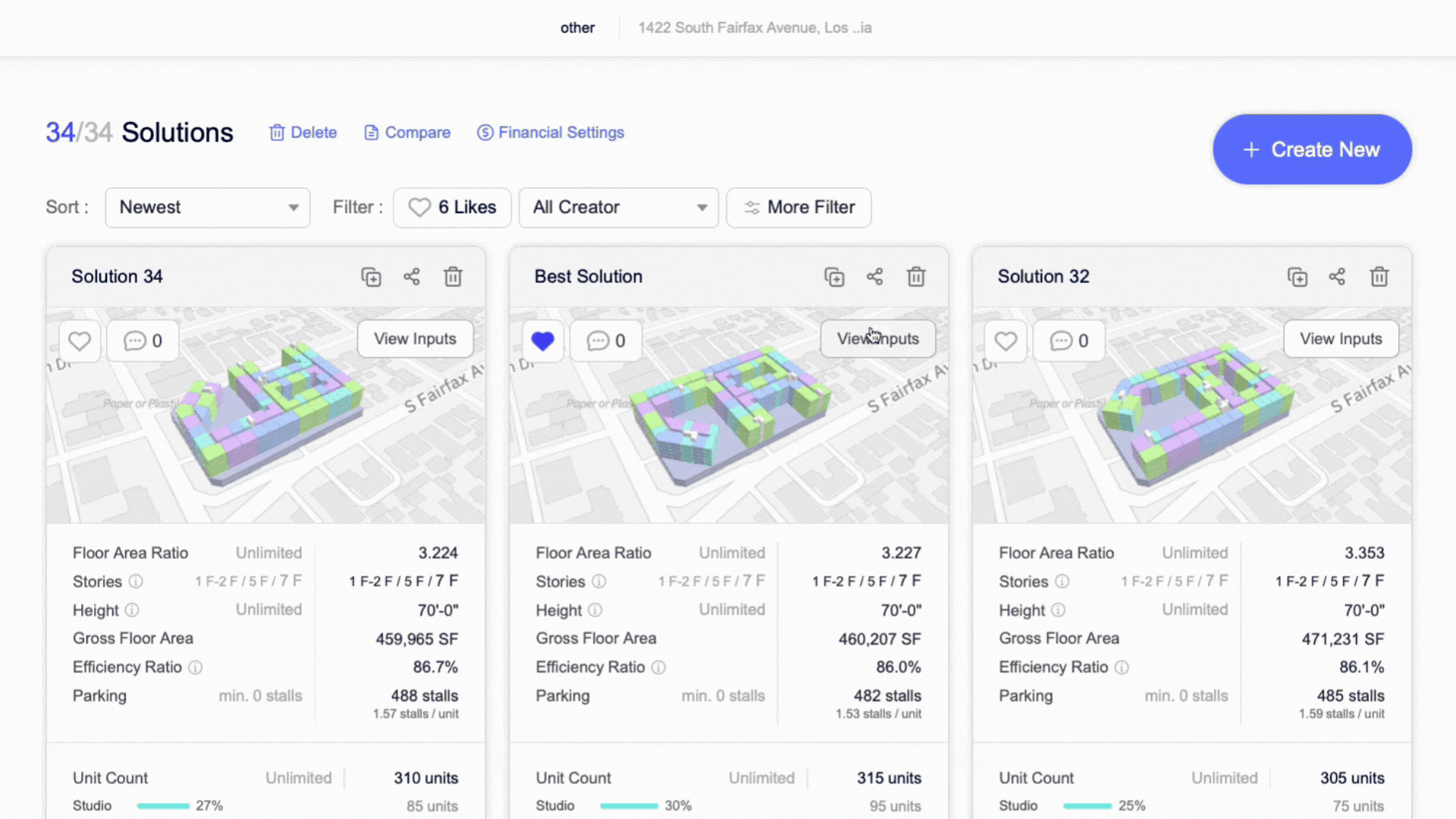Open Financial Settings
Image resolution: width=1456 pixels, height=819 pixels.
coord(551,133)
